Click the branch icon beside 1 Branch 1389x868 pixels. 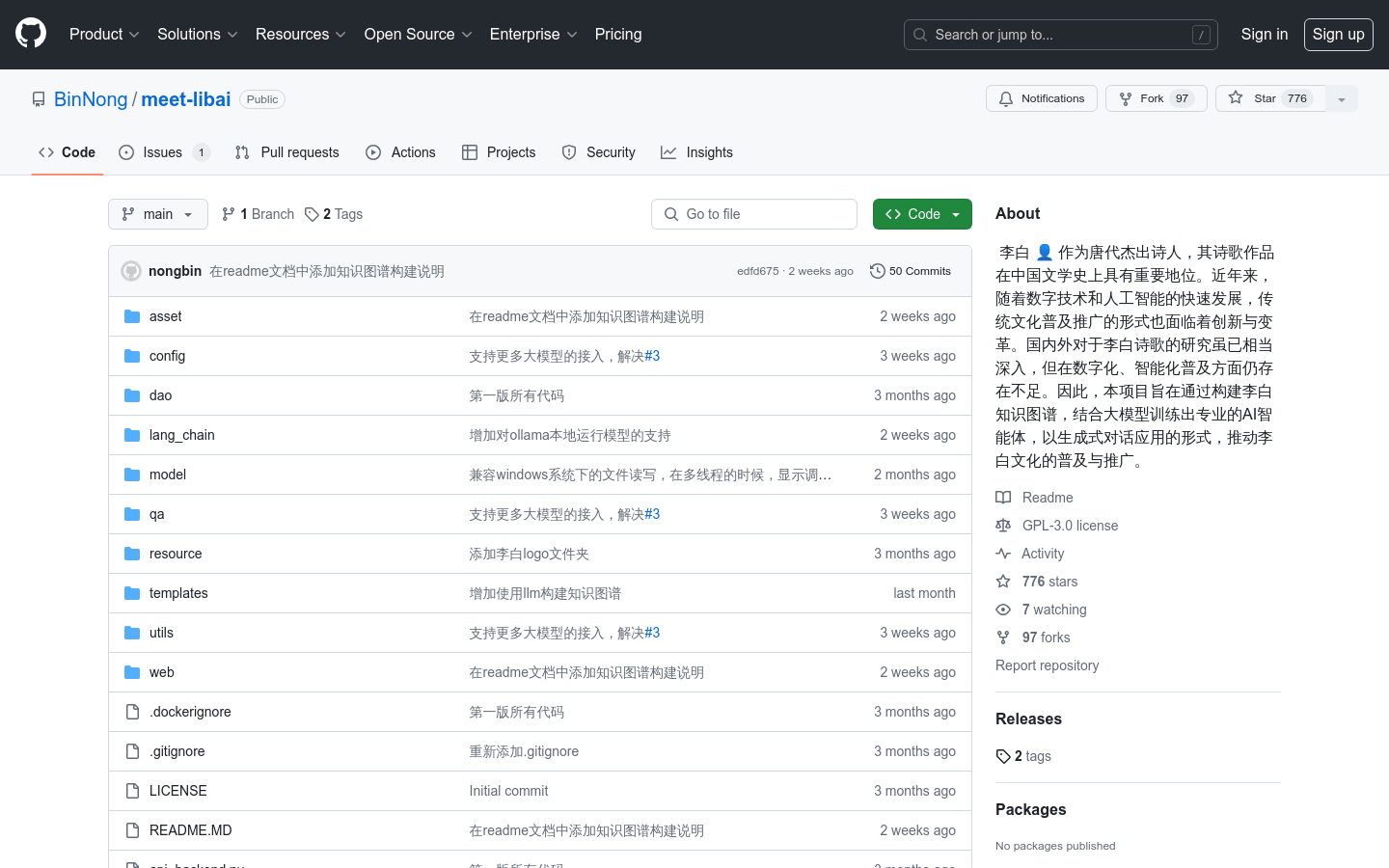tap(229, 214)
